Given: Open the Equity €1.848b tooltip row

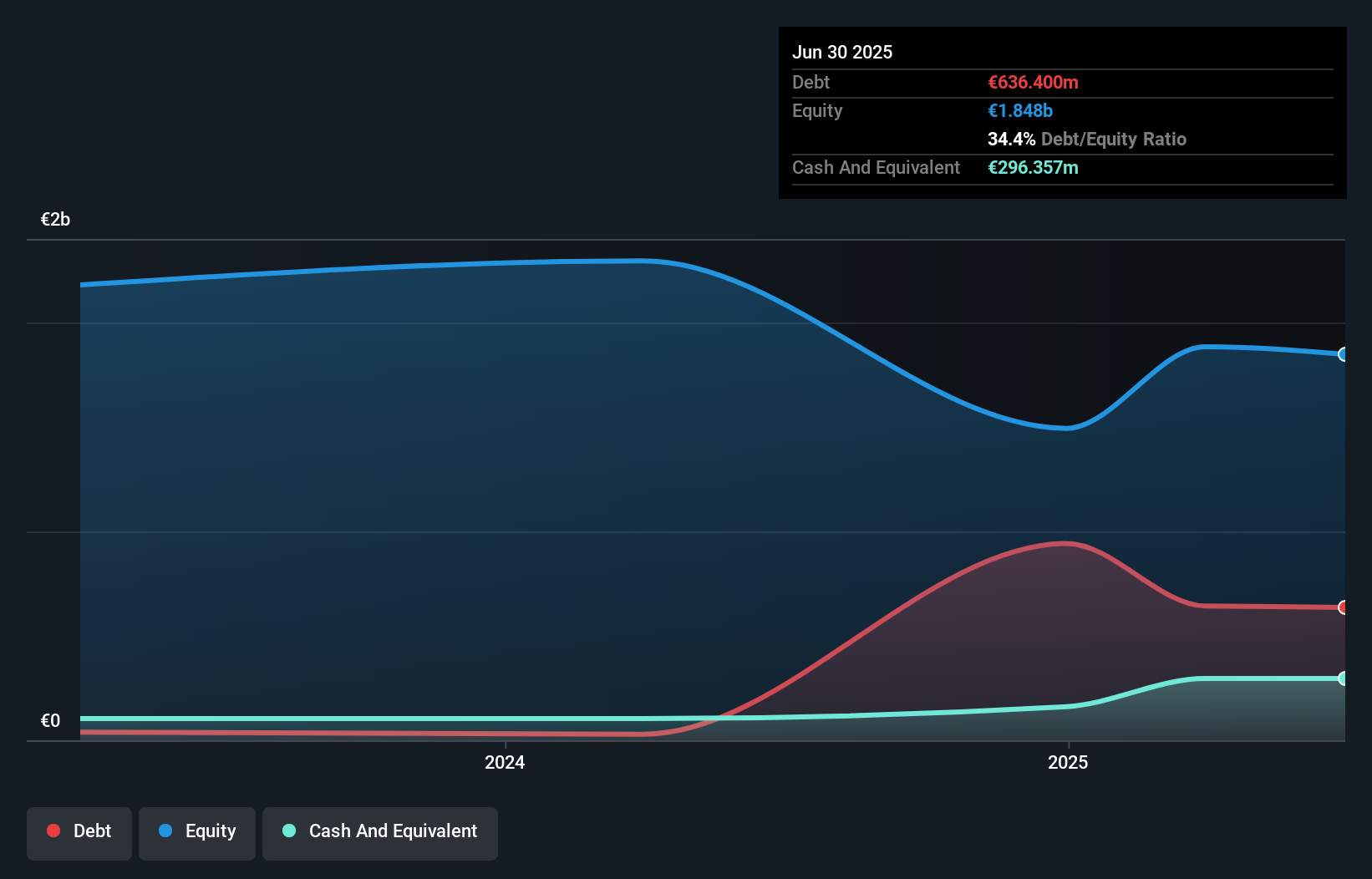Looking at the screenshot, I should pyautogui.click(x=1020, y=110).
